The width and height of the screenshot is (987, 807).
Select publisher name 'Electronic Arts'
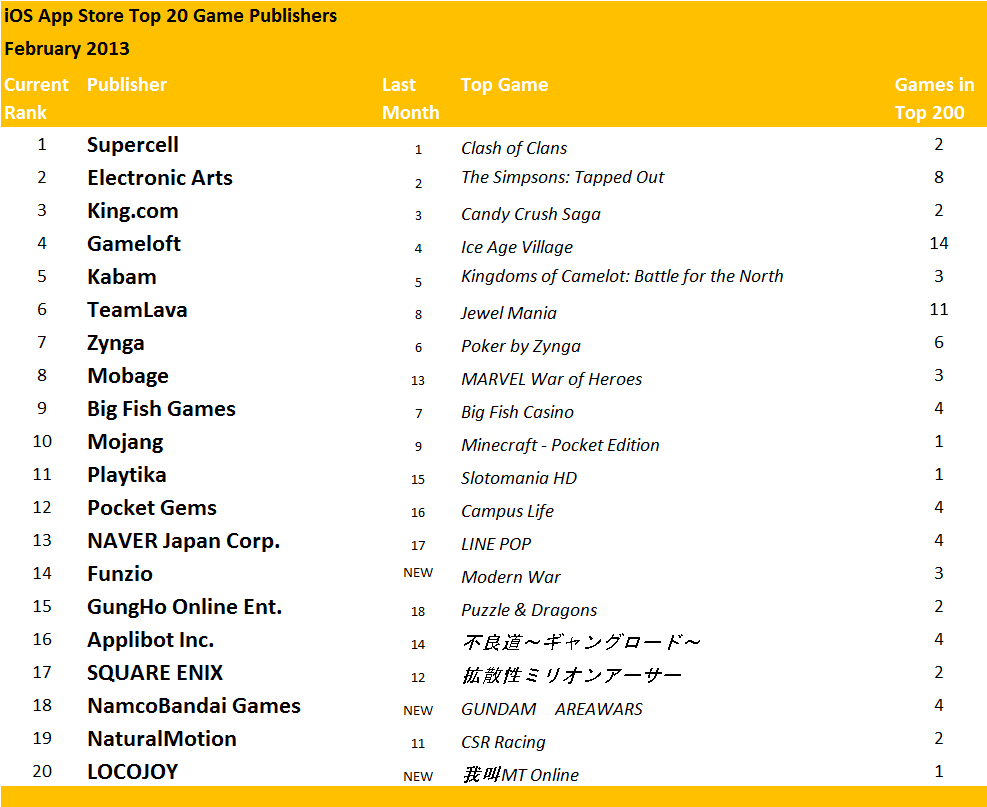[160, 178]
